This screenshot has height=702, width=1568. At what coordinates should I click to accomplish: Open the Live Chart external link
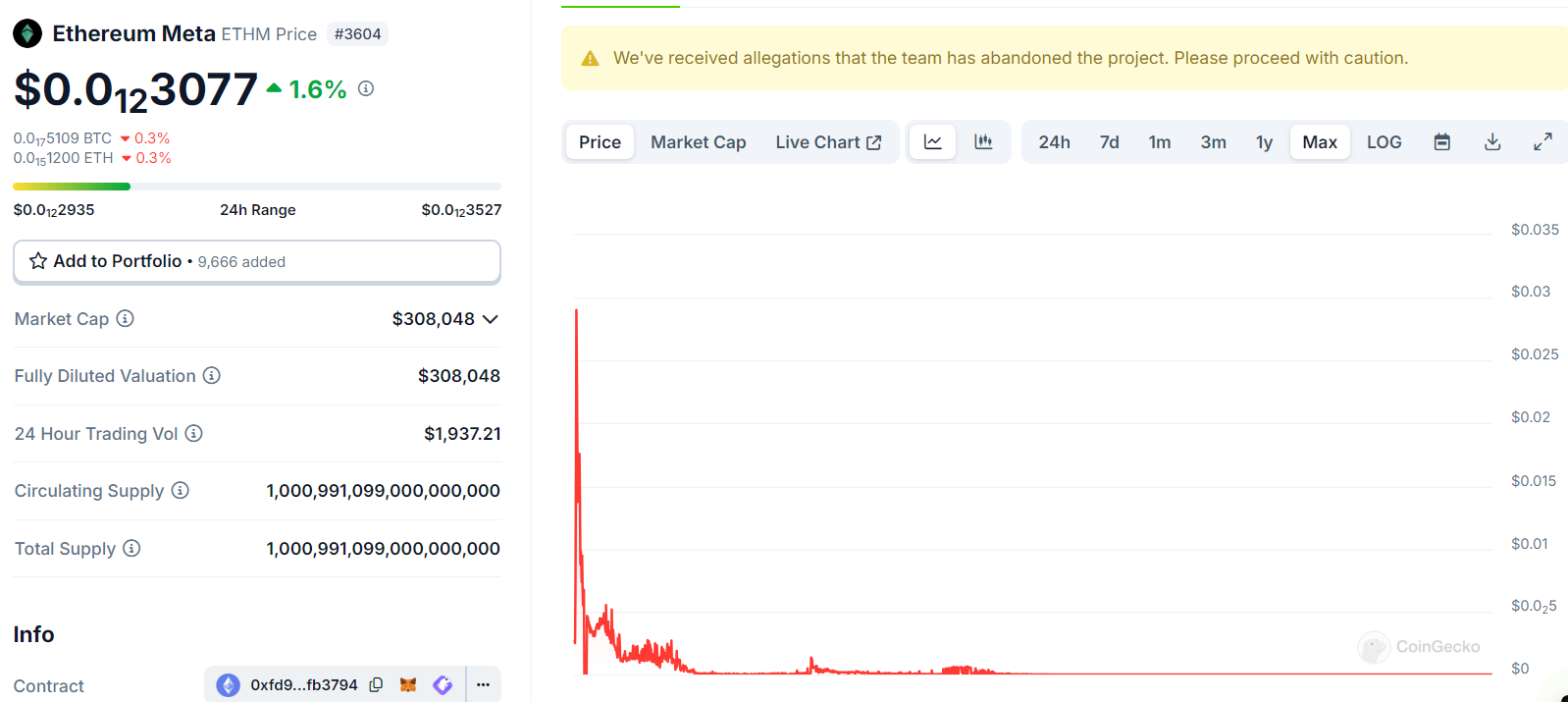pyautogui.click(x=828, y=142)
